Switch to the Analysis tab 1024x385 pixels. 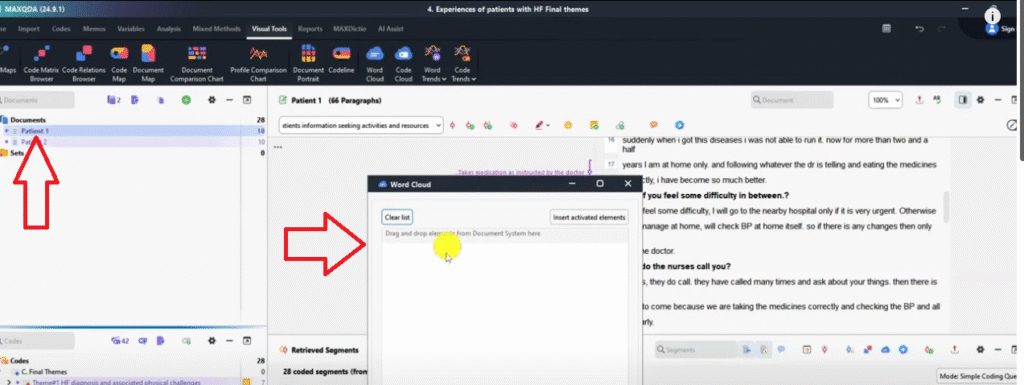click(x=168, y=29)
